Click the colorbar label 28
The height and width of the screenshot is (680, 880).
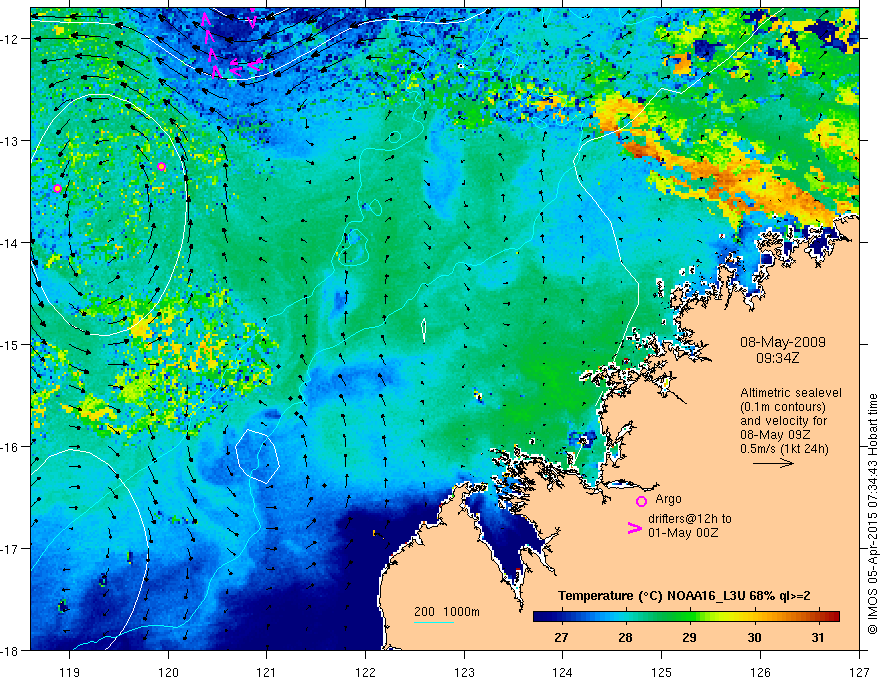pos(625,637)
